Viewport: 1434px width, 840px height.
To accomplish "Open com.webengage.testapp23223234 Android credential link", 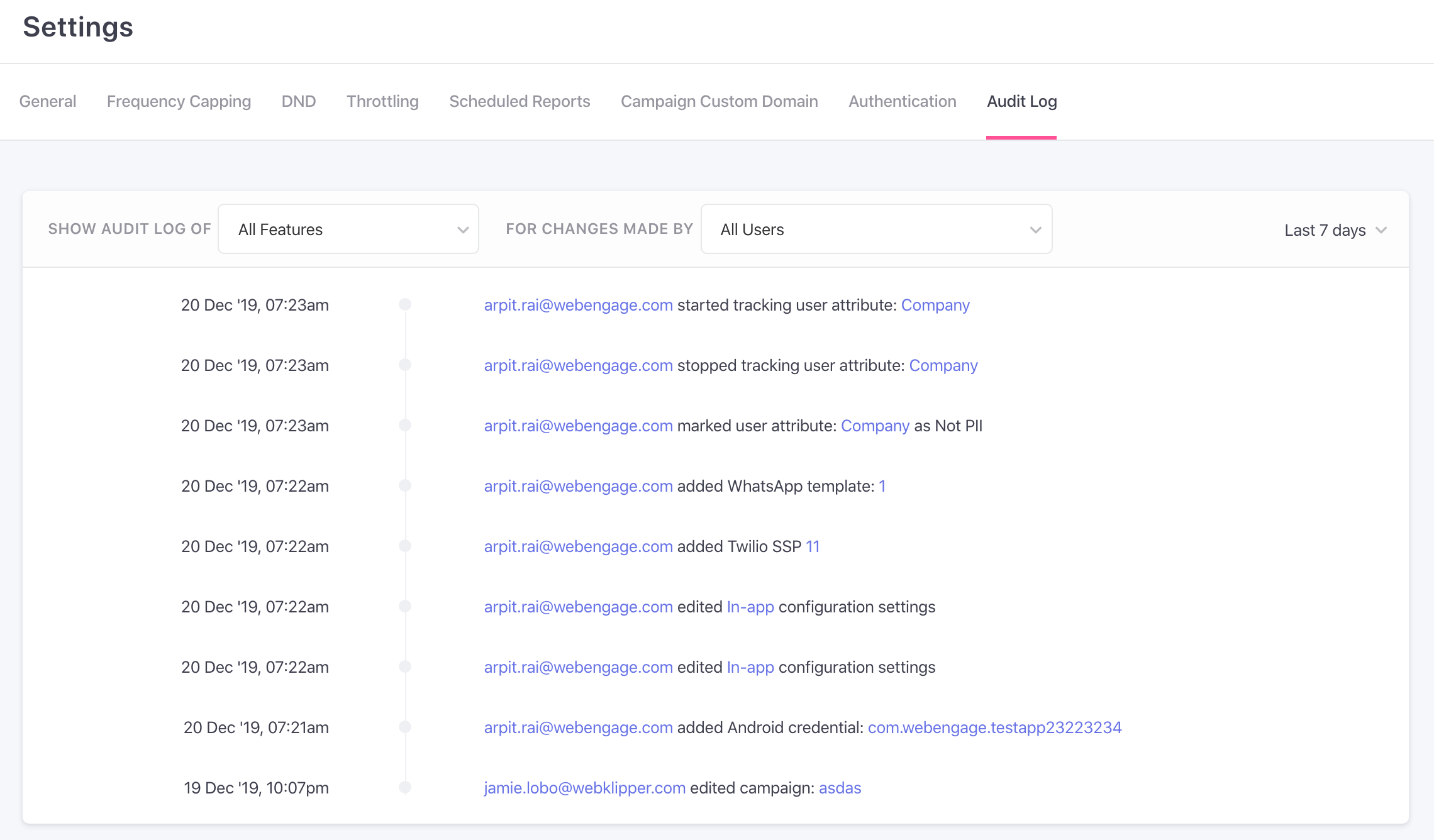I will [994, 727].
